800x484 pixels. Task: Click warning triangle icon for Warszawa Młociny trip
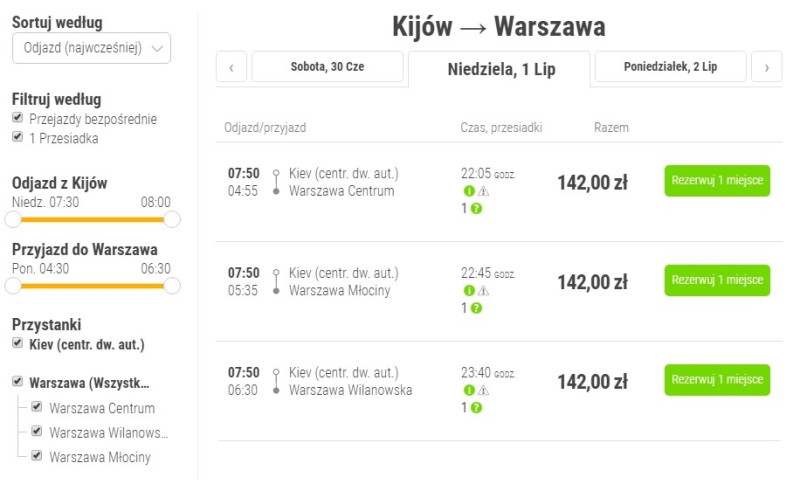tap(483, 291)
